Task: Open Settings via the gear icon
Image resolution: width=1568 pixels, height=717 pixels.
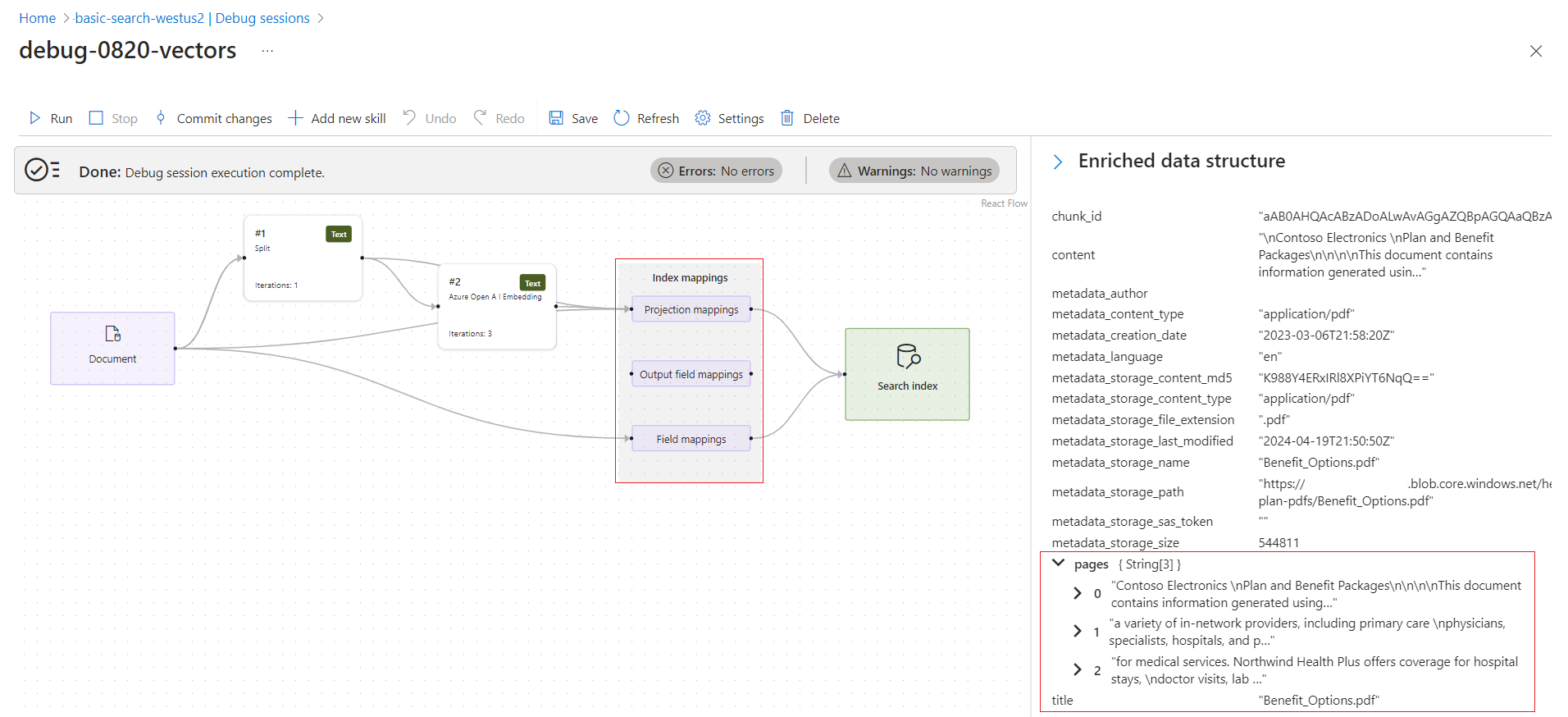Action: (x=703, y=118)
